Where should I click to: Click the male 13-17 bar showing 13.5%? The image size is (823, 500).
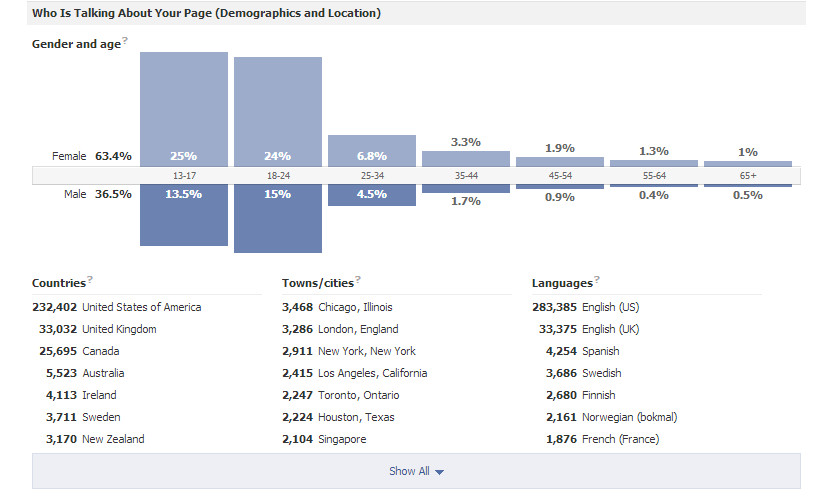pyautogui.click(x=183, y=215)
